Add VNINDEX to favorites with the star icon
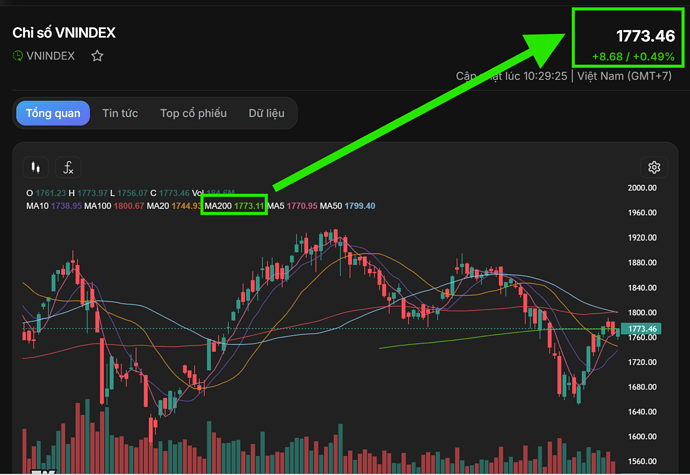 click(97, 56)
